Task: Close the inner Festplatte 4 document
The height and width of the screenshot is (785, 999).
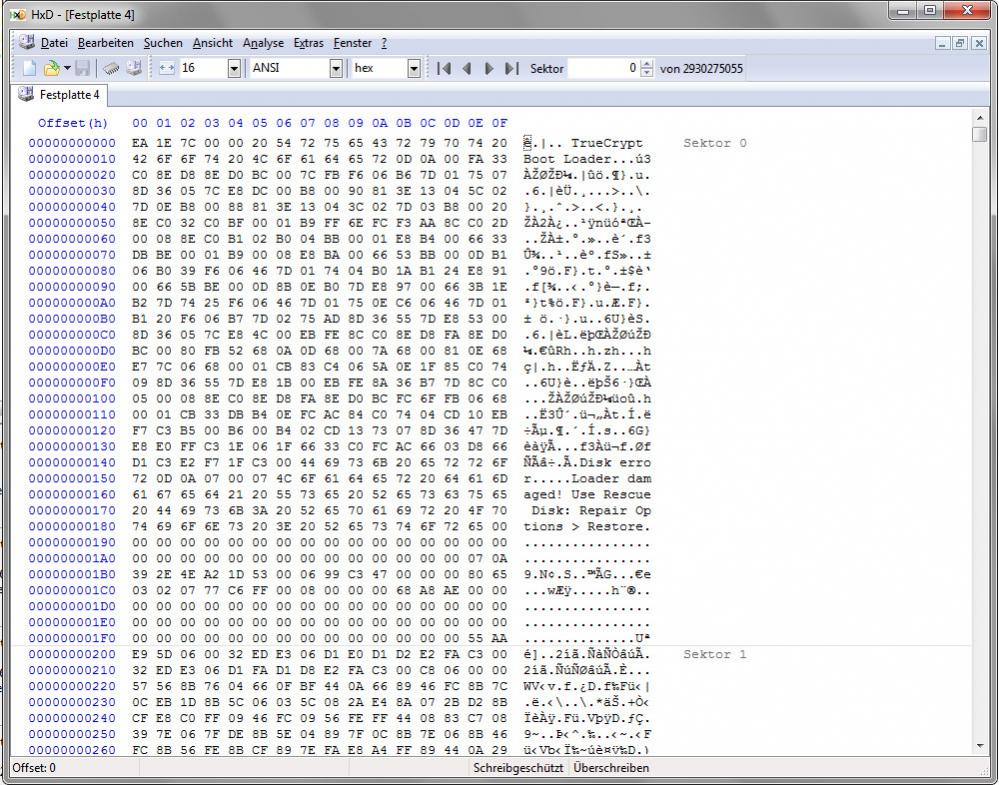Action: [979, 43]
